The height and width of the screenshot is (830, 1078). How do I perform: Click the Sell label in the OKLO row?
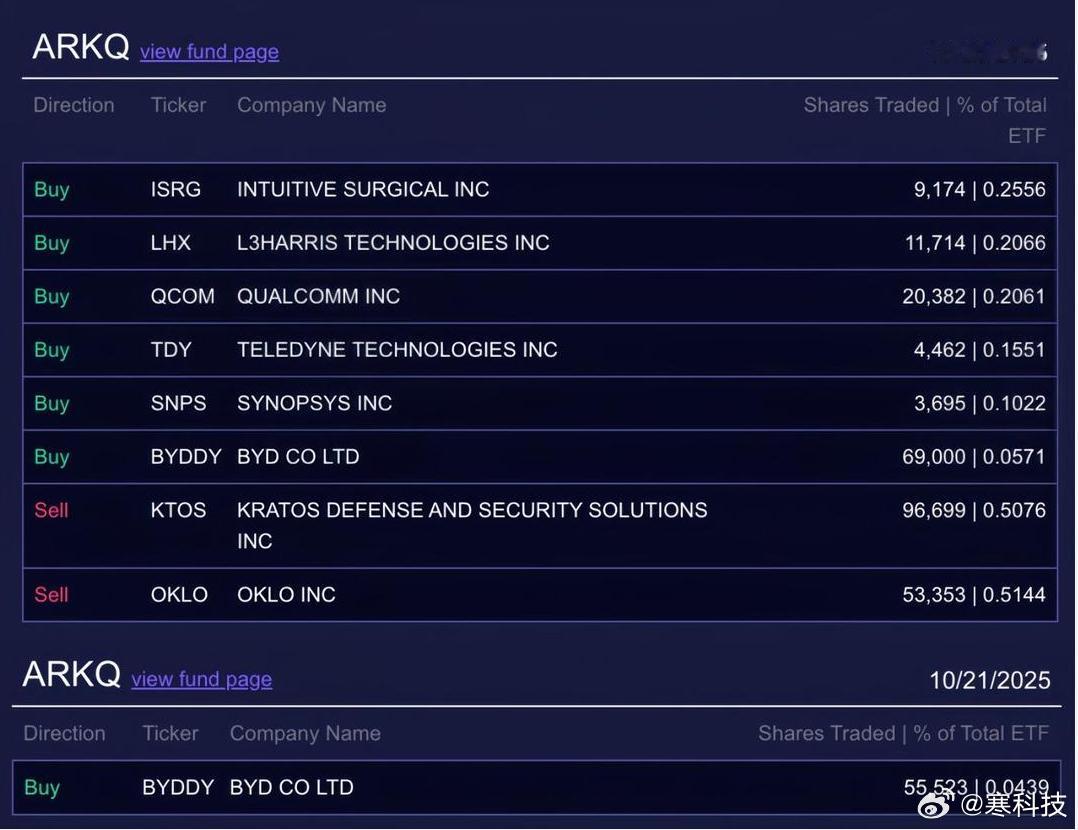52,595
